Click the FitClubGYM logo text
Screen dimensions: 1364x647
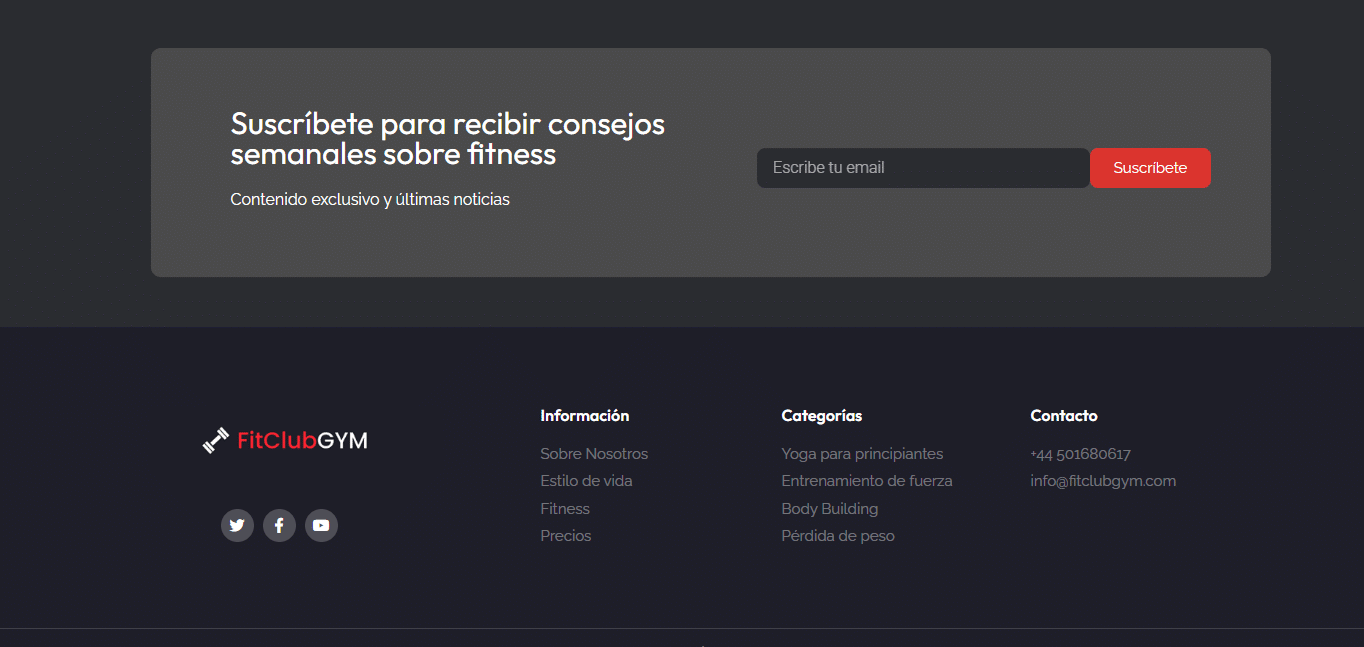pyautogui.click(x=302, y=441)
